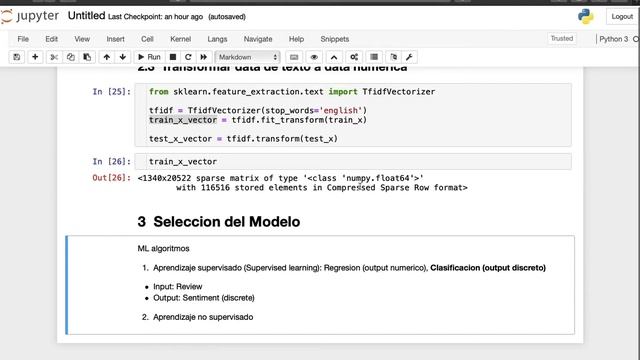The height and width of the screenshot is (360, 640).
Task: Click the test_x_vector transform line
Action: [x=243, y=139]
